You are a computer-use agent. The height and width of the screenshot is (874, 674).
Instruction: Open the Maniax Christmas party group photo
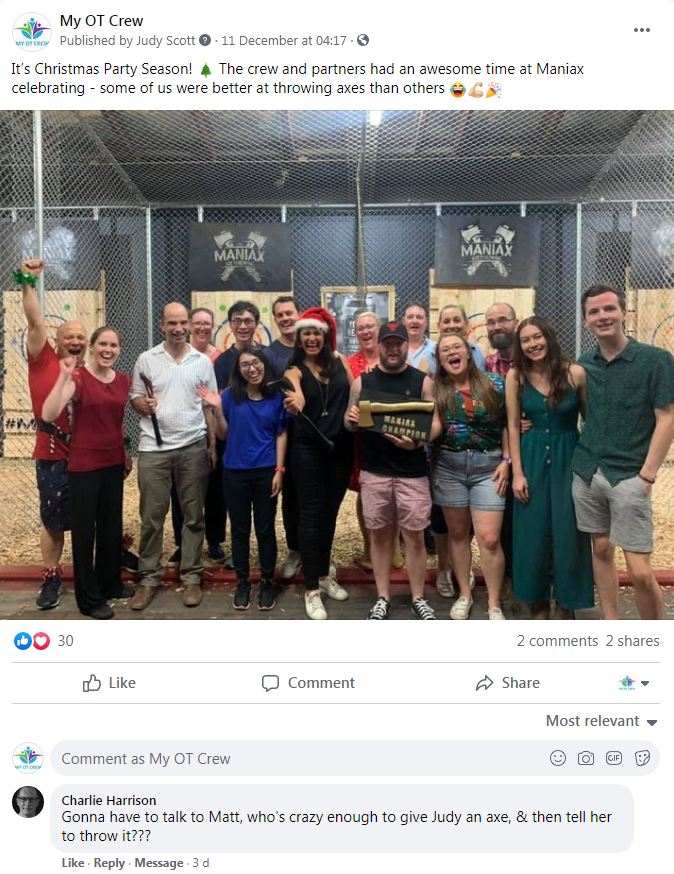(337, 365)
